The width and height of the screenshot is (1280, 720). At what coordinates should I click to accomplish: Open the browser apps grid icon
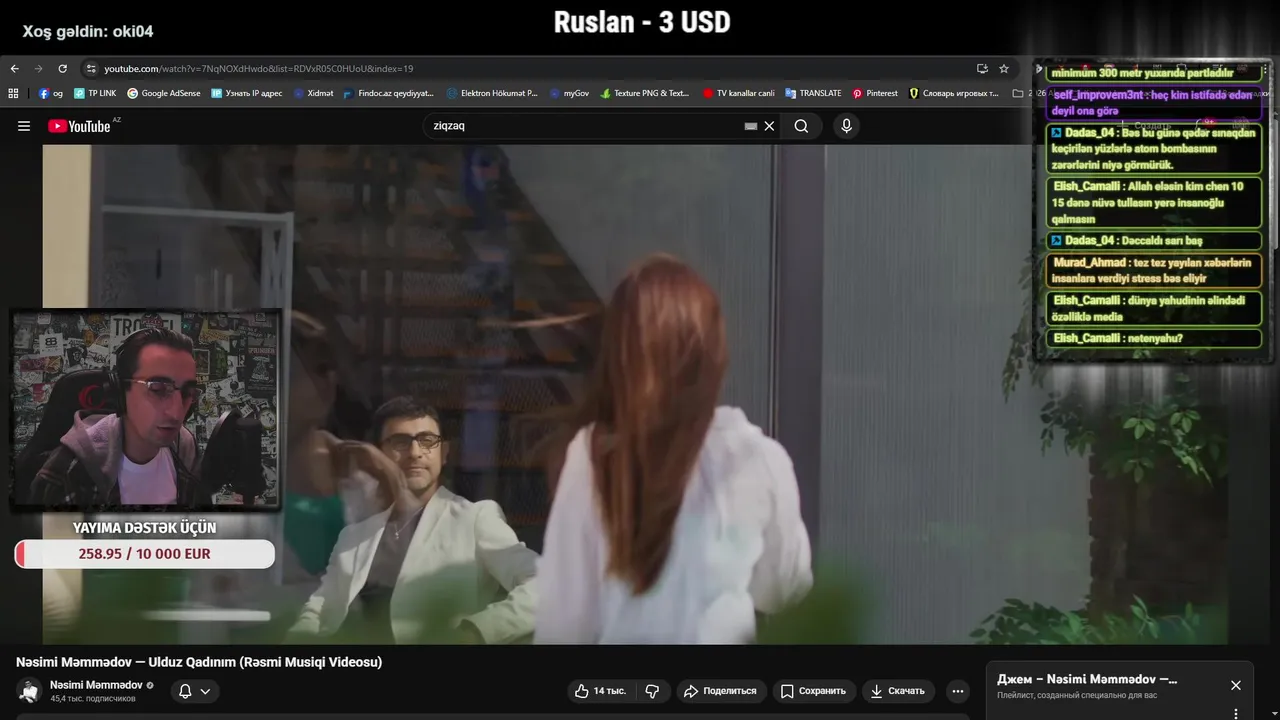13,93
